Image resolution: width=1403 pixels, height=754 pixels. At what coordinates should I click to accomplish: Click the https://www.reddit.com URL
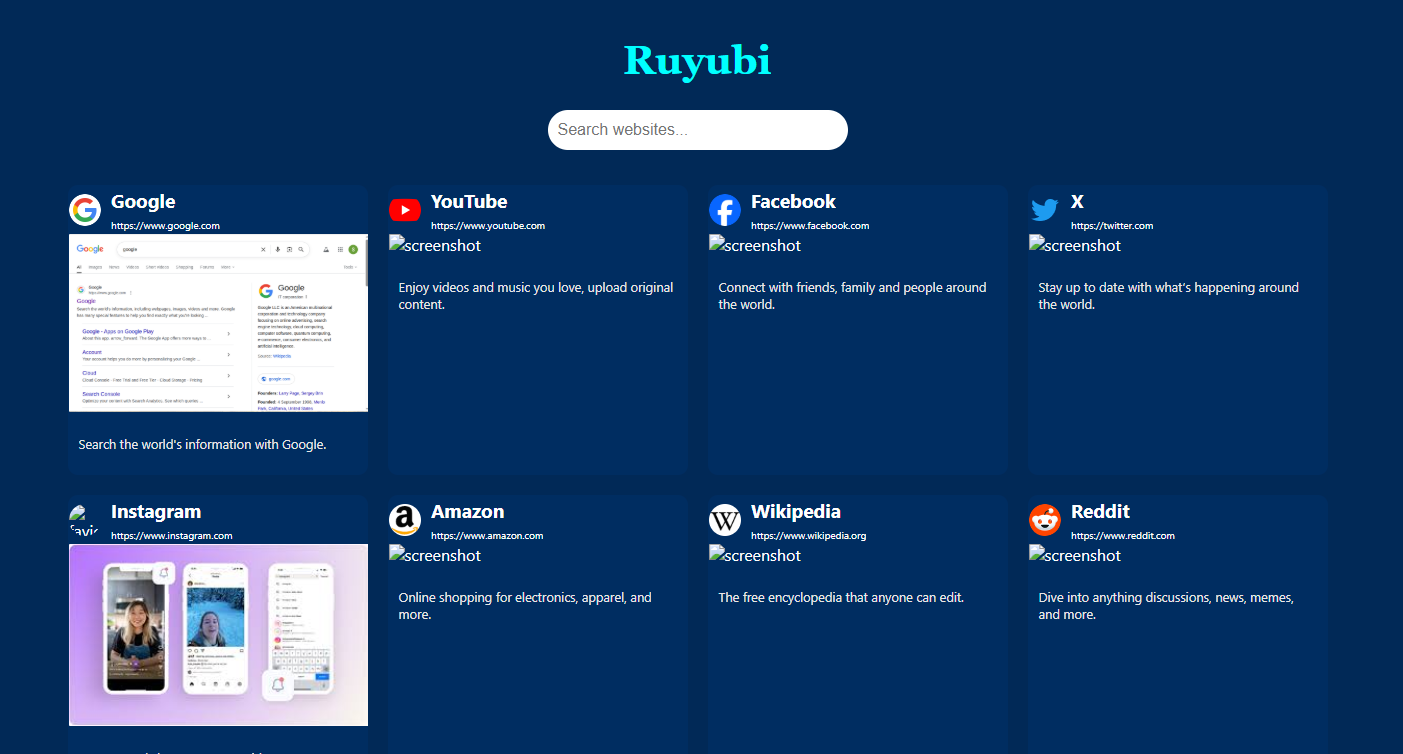point(1123,536)
